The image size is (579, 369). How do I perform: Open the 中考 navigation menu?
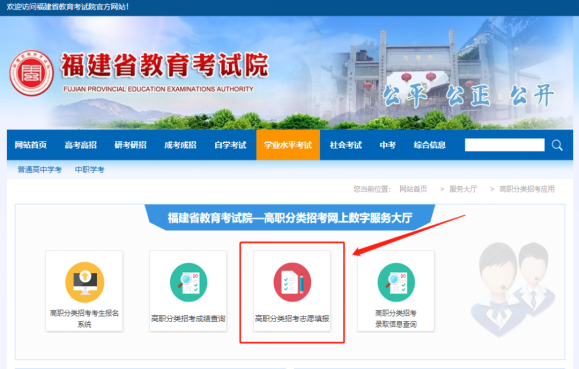tap(388, 145)
